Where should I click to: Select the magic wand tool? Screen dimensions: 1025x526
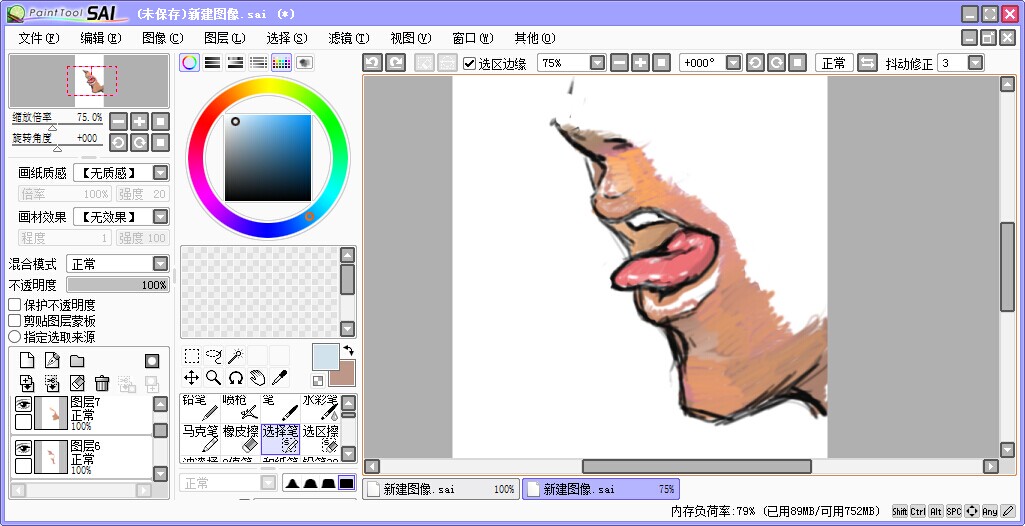(235, 356)
